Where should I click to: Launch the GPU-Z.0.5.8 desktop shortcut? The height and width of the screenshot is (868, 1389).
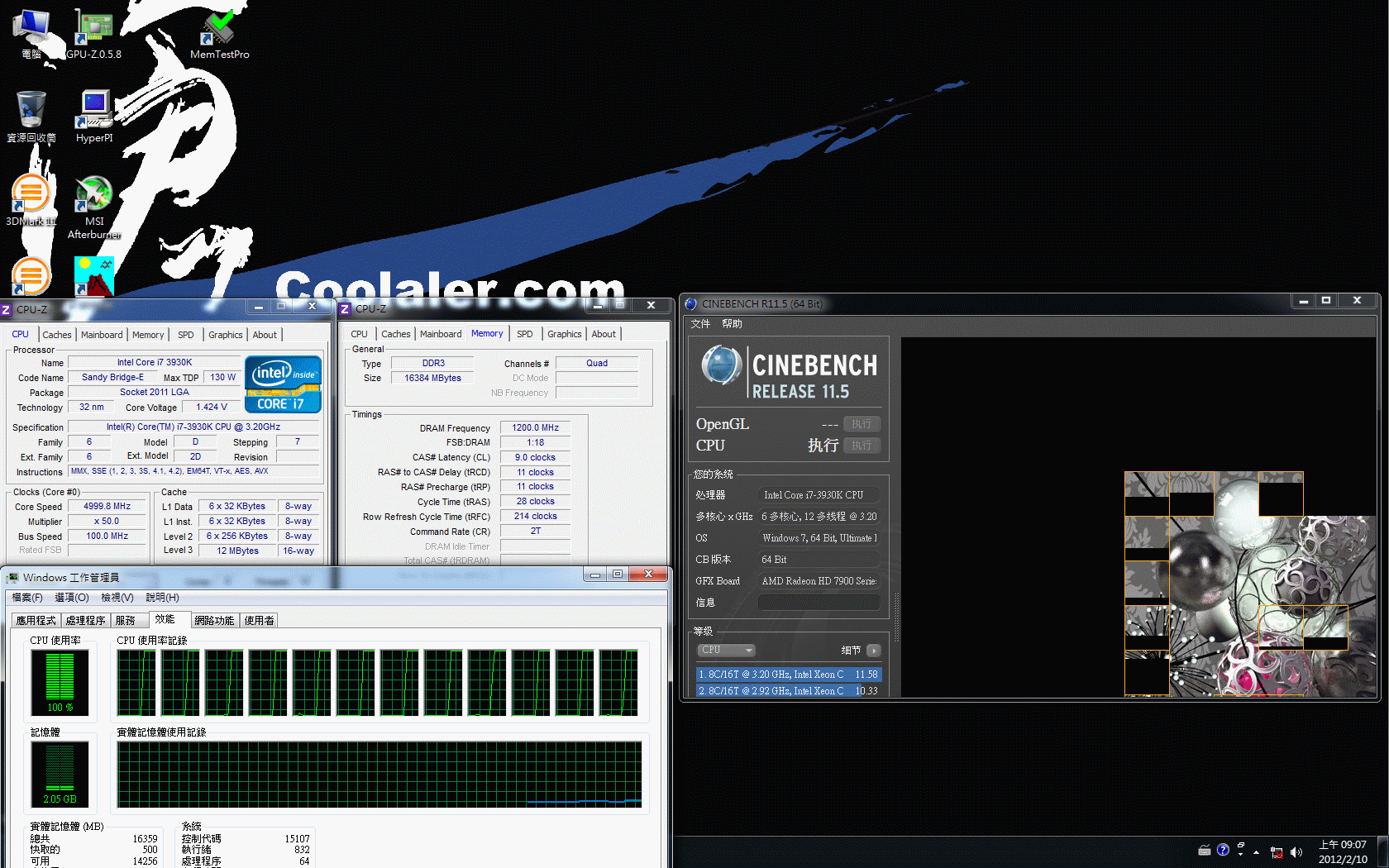[x=93, y=33]
